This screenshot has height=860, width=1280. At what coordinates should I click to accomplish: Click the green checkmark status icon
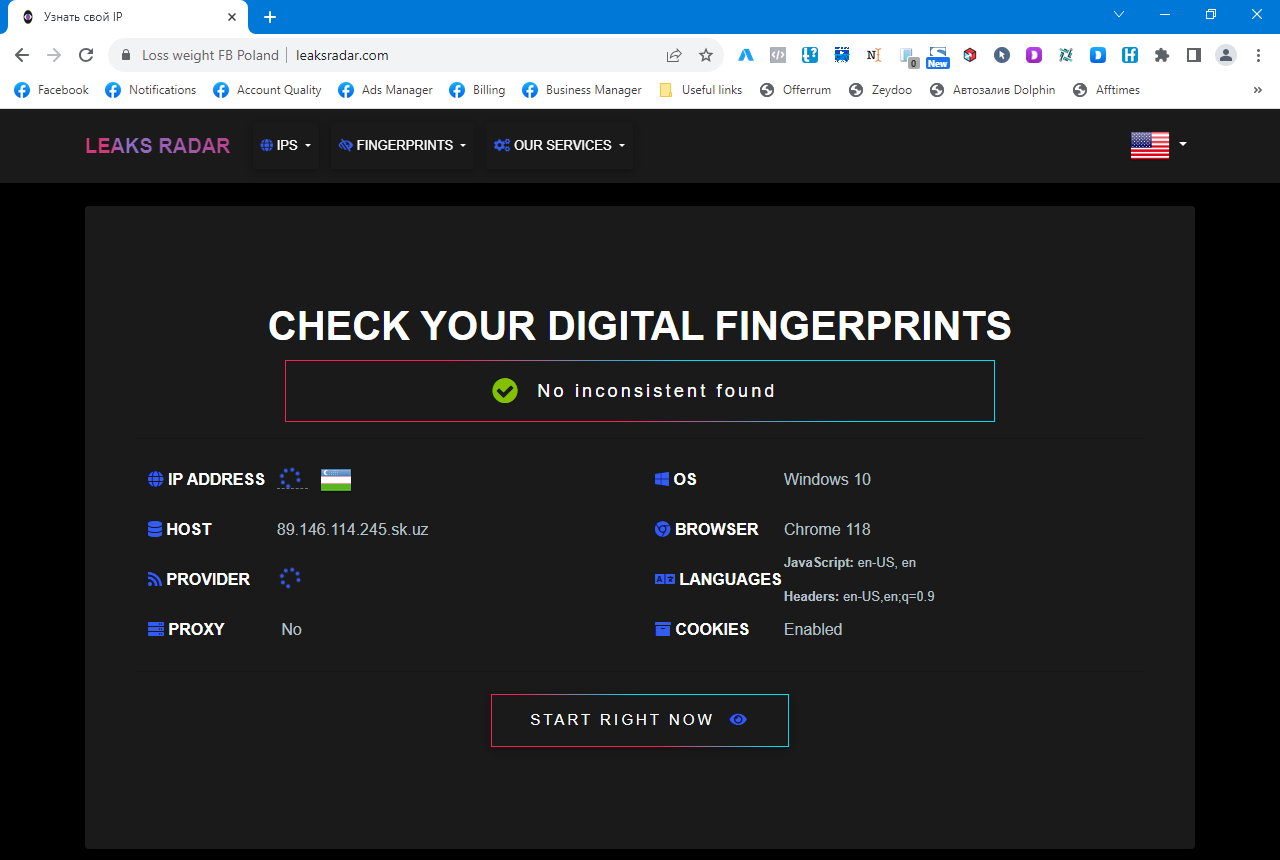(x=505, y=391)
